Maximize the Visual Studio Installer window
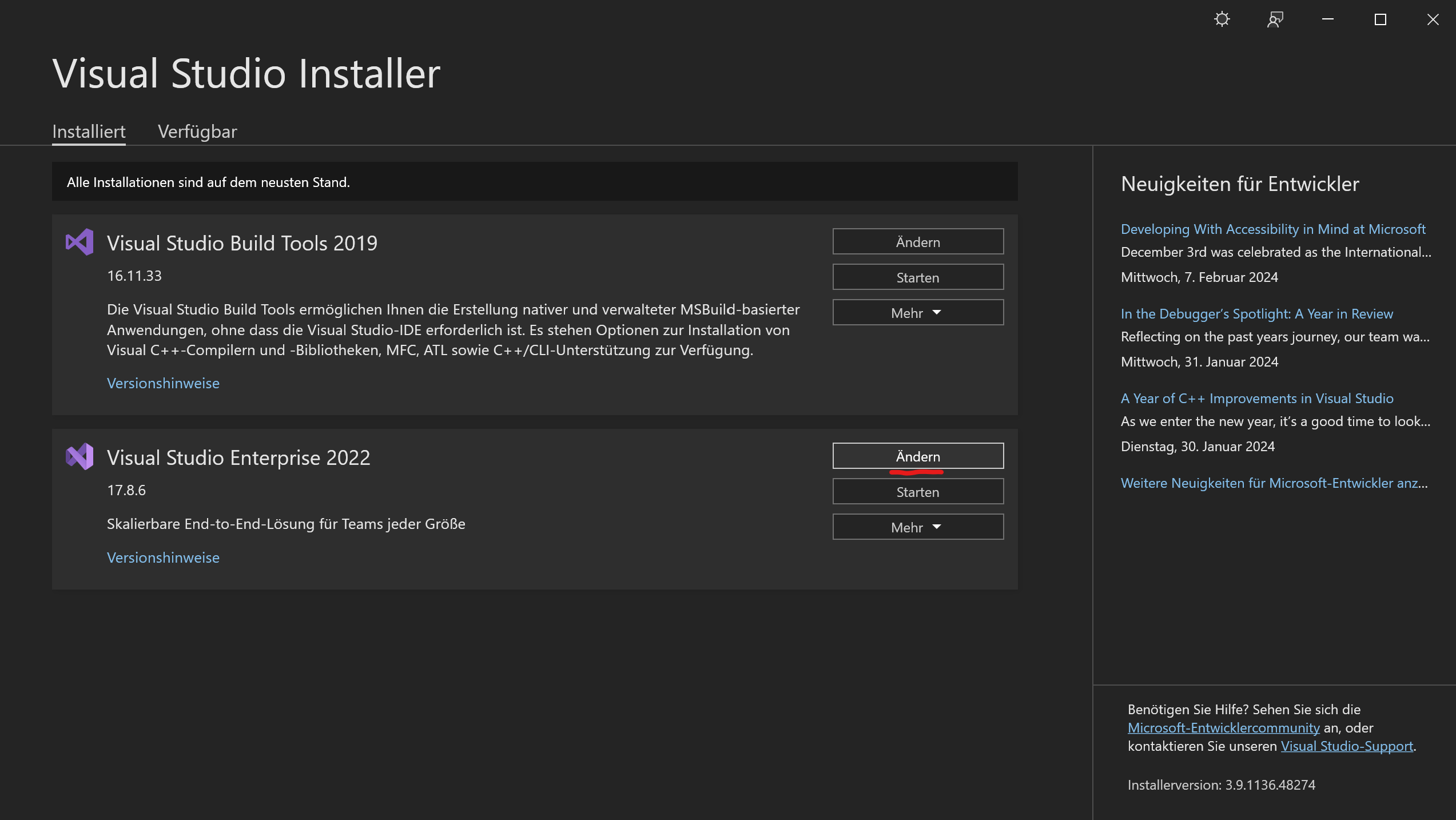Screen dimensions: 1456x820 (x=1381, y=19)
